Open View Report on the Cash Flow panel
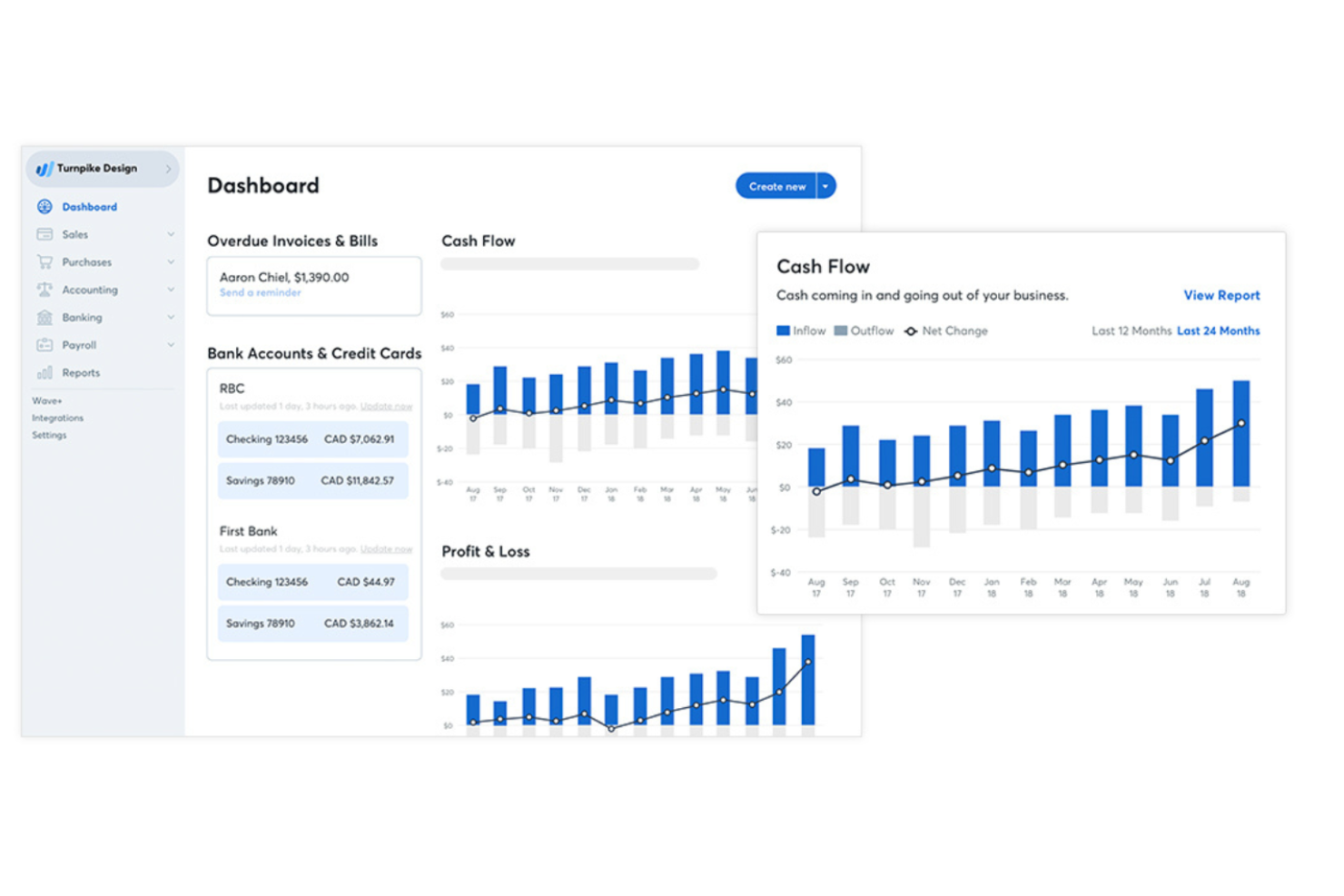This screenshot has width=1344, height=896. coord(1220,295)
